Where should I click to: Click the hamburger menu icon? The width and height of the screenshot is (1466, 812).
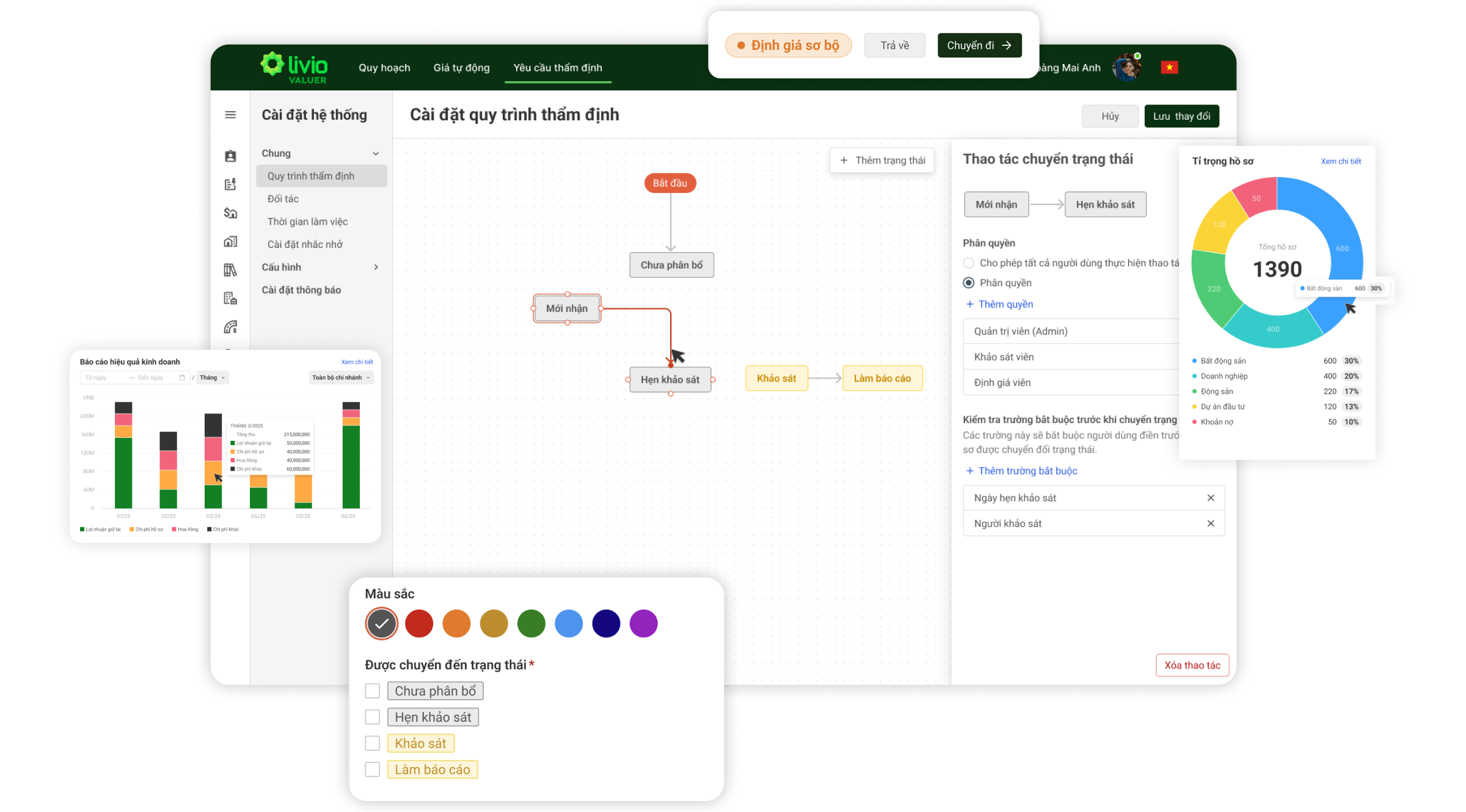[x=230, y=115]
